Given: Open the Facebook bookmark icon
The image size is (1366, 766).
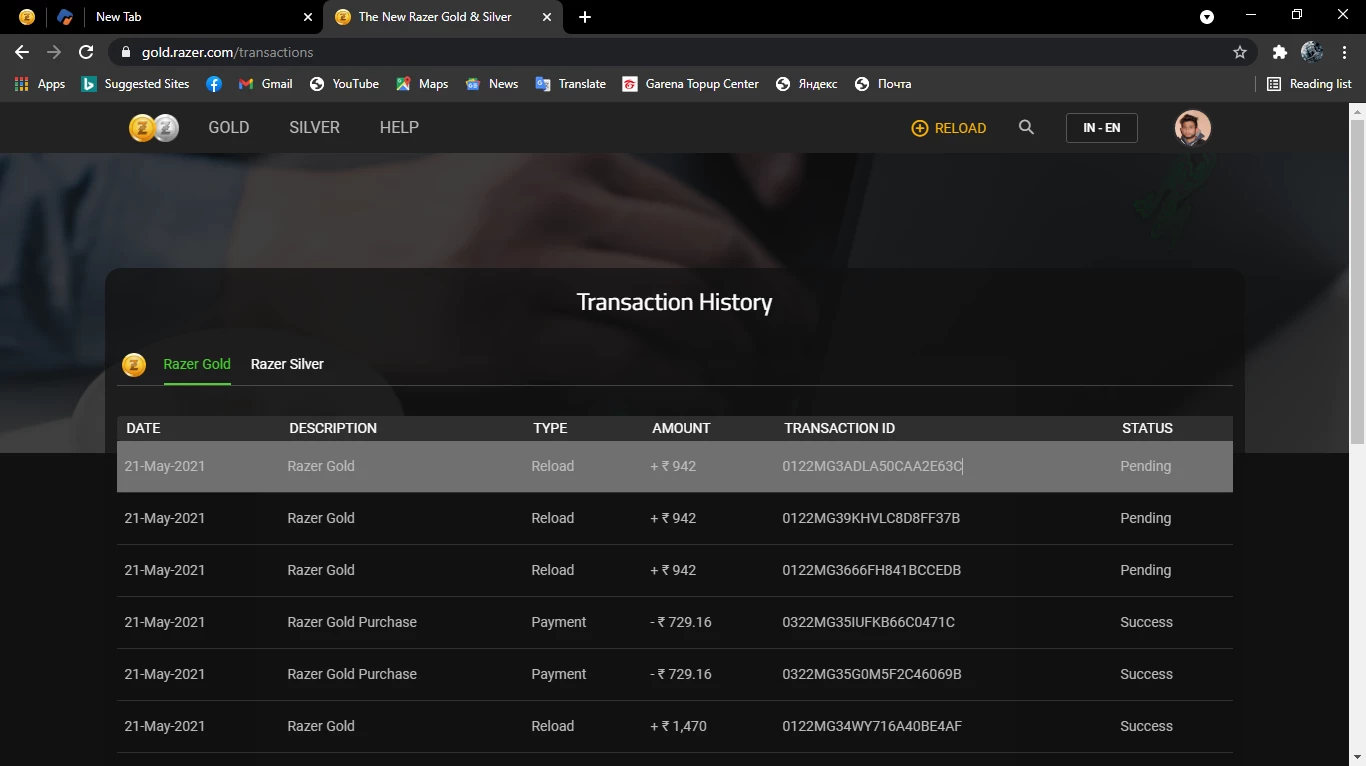Looking at the screenshot, I should click(x=214, y=84).
